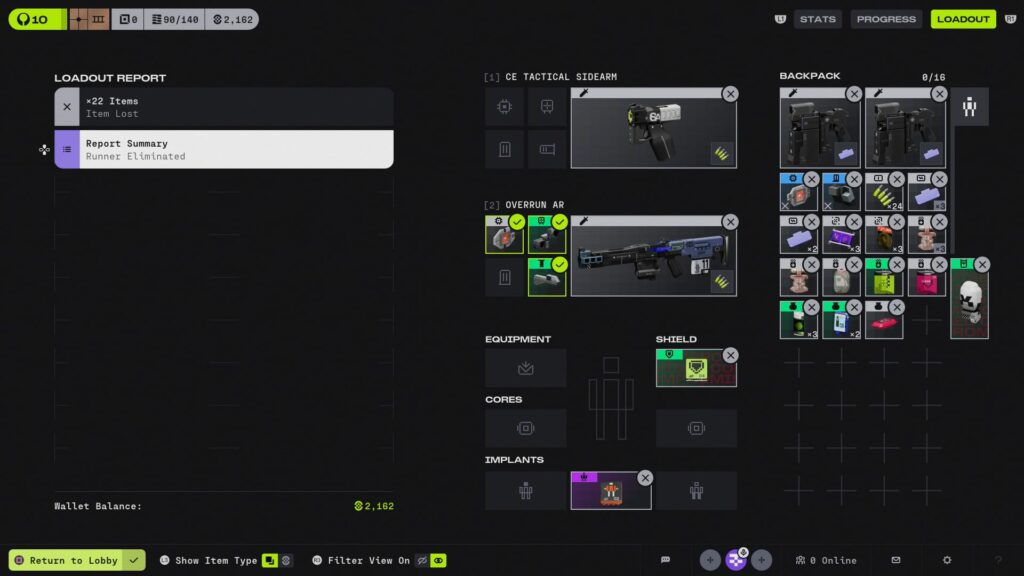
Task: Click the empty chip mod slot on CE Tactical Sidearm
Action: [505, 107]
